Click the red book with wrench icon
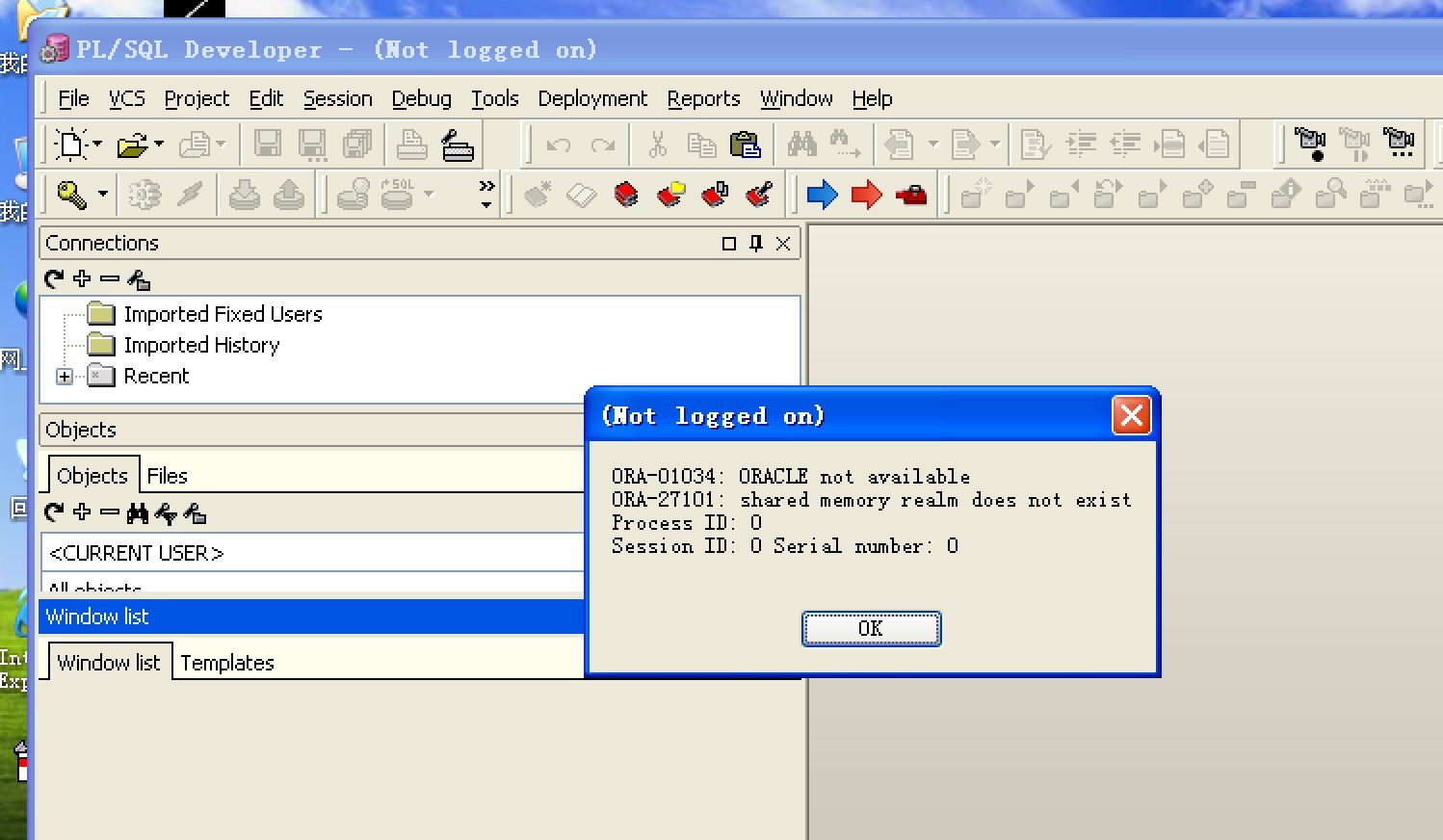1443x840 pixels. [759, 195]
